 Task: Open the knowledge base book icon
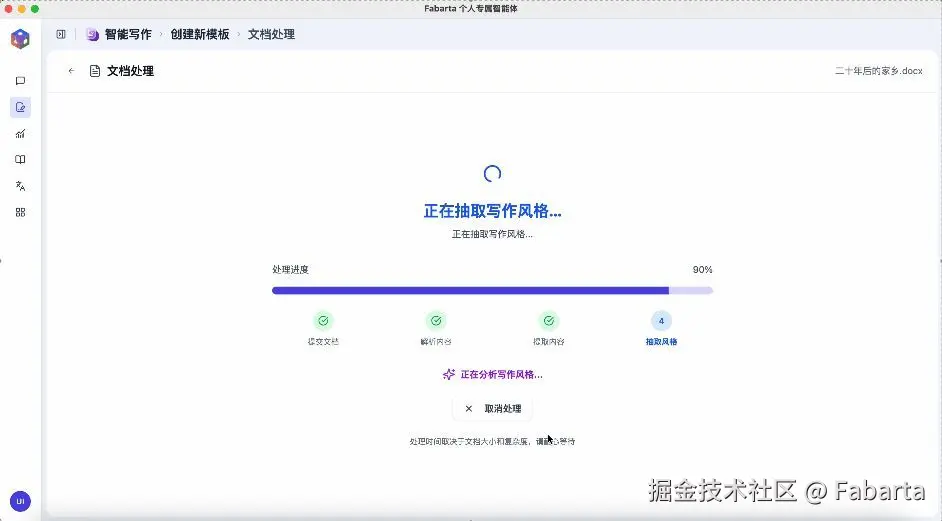tap(20, 159)
